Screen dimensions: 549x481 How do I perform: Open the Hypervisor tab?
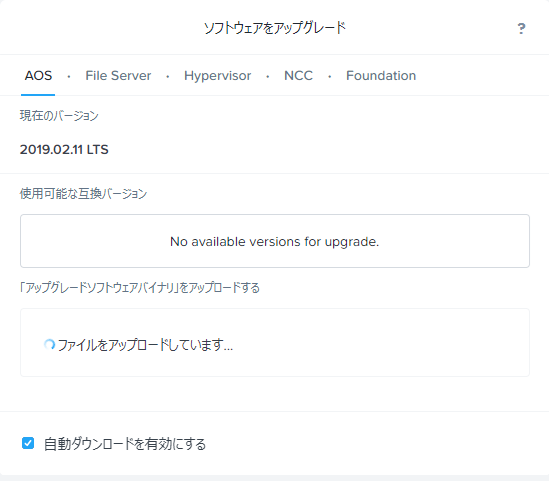(217, 76)
